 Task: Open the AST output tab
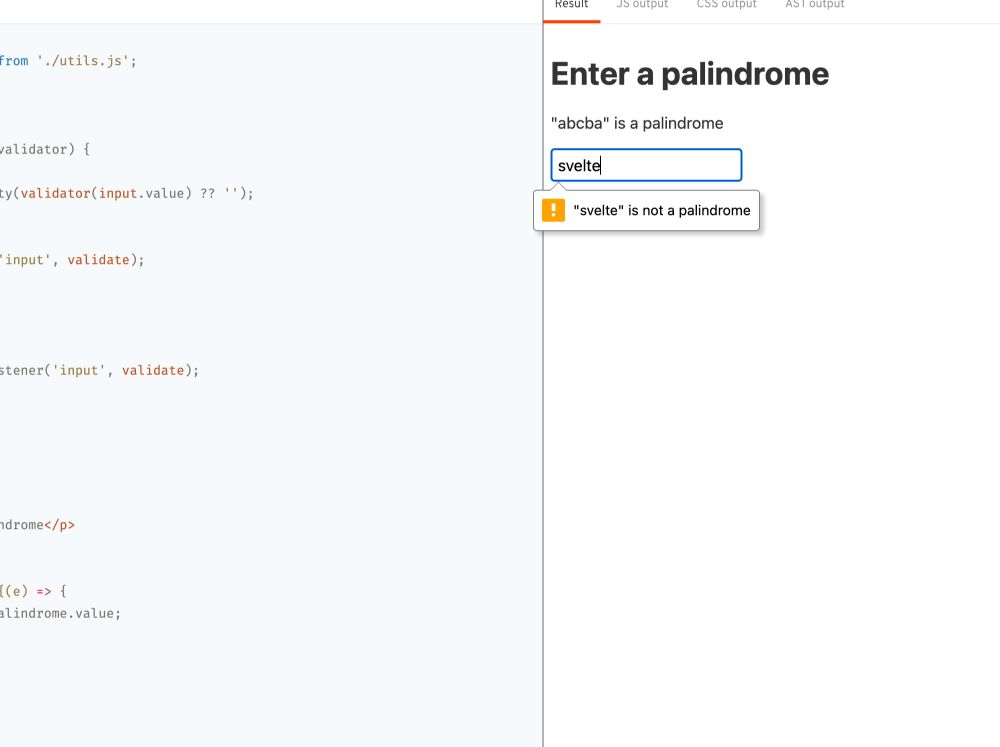tap(814, 5)
